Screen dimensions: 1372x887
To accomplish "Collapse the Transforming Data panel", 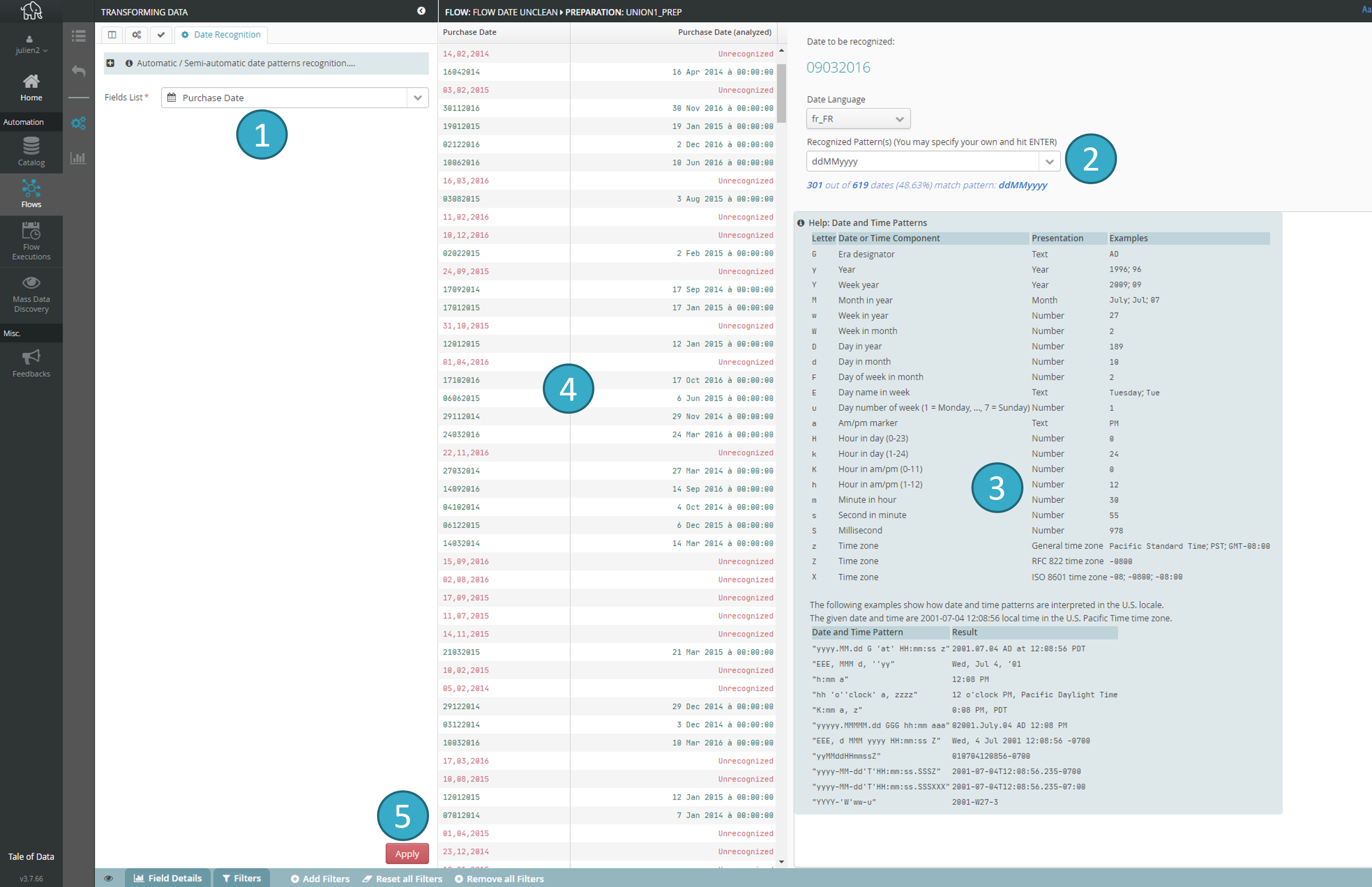I will coord(421,11).
